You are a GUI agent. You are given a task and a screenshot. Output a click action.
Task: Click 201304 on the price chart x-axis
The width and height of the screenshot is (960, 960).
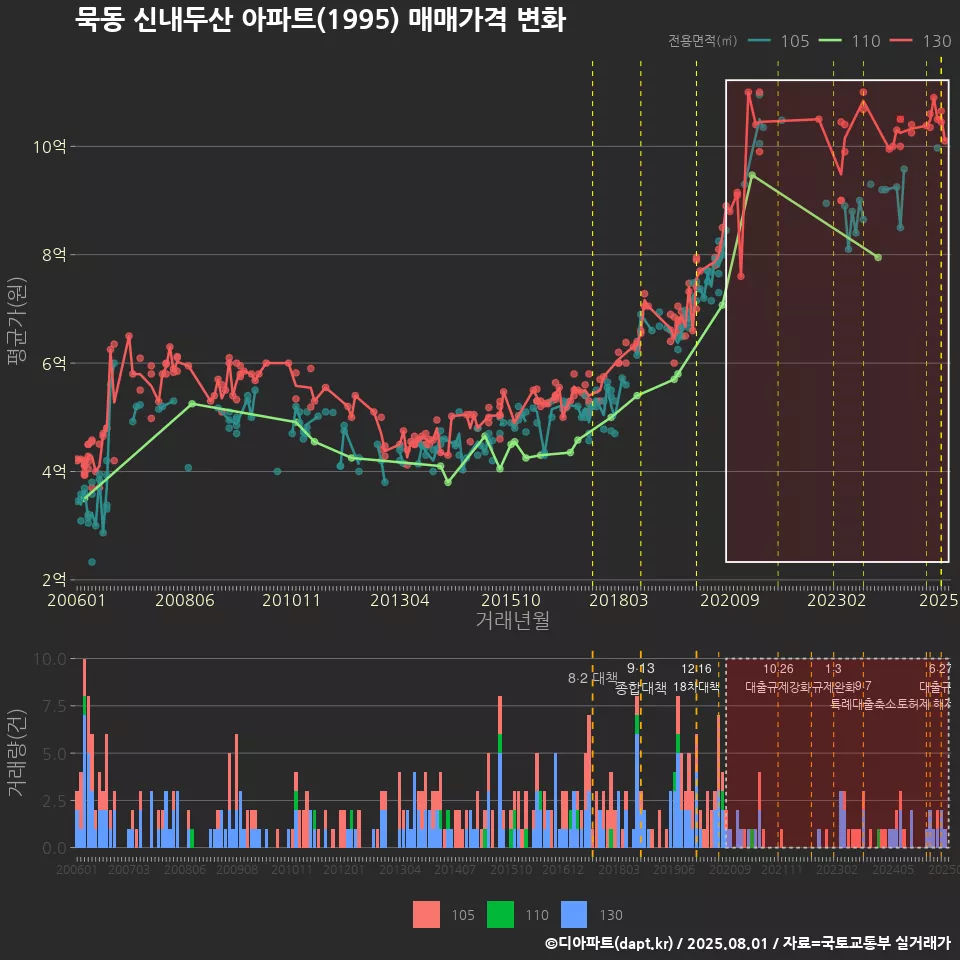[x=400, y=600]
